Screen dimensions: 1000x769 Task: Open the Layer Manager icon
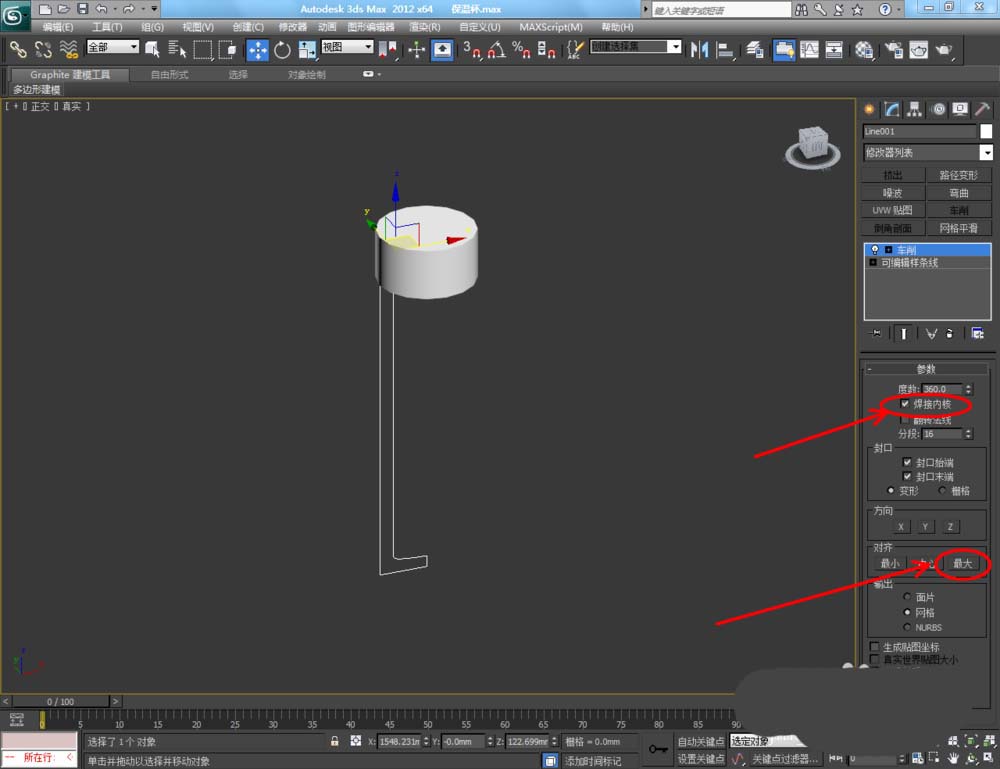pos(755,50)
